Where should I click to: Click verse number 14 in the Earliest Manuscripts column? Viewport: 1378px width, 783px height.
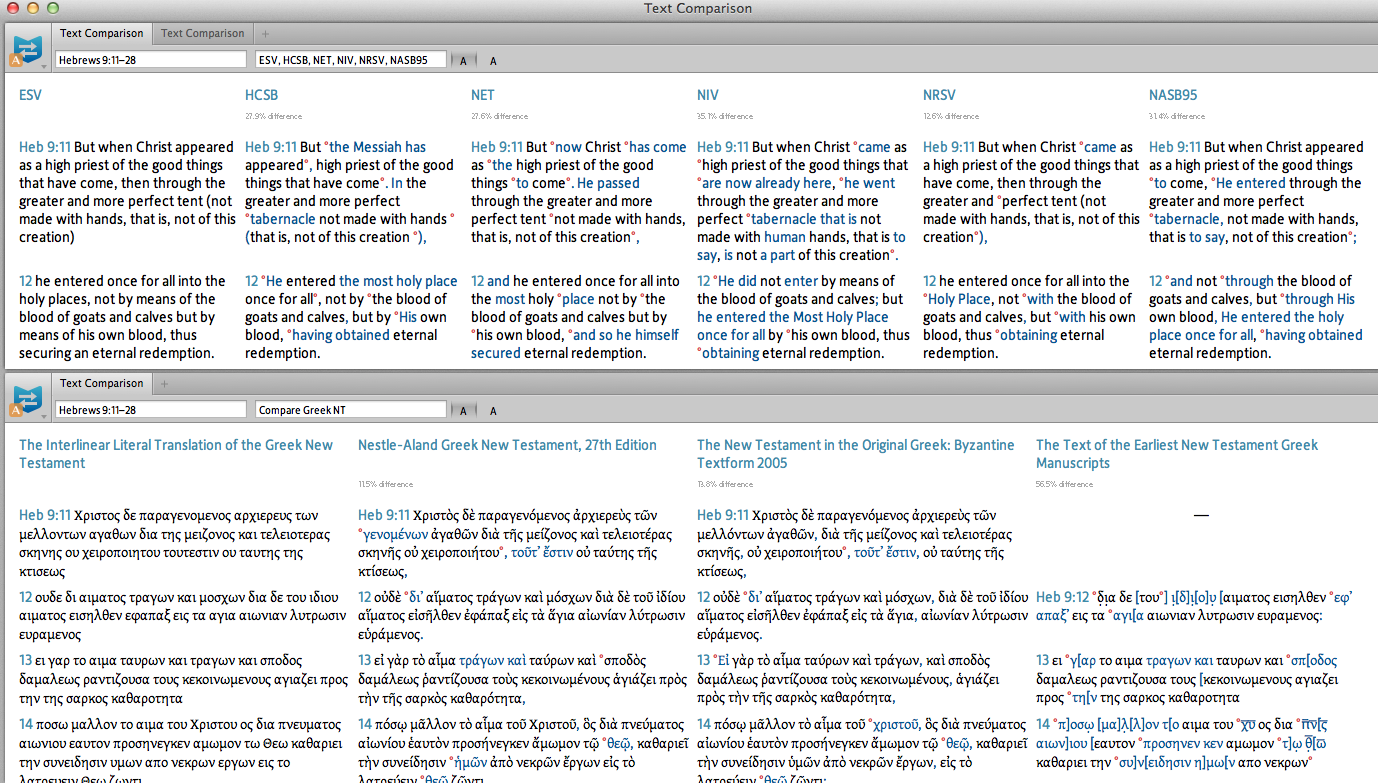click(x=1043, y=724)
